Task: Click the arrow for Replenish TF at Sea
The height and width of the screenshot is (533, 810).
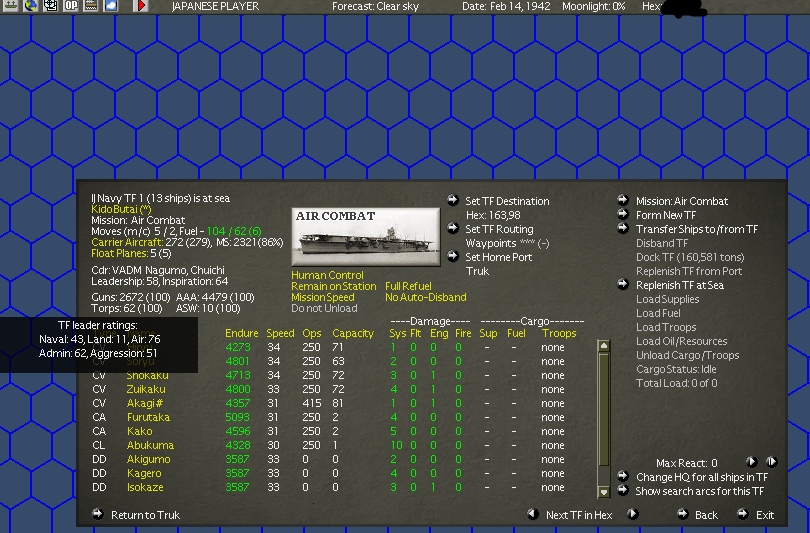Action: click(622, 284)
